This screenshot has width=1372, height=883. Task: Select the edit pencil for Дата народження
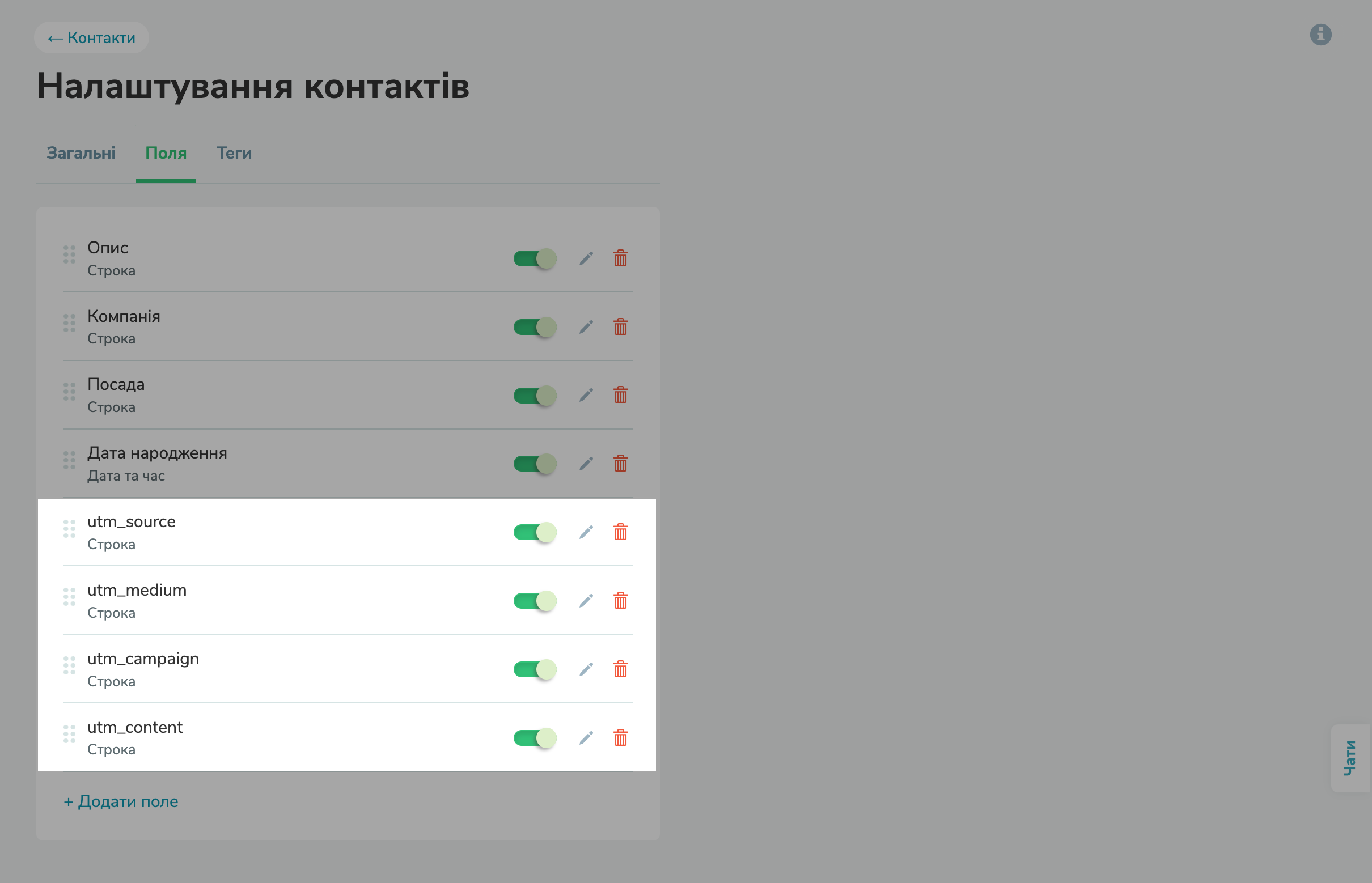click(x=586, y=464)
